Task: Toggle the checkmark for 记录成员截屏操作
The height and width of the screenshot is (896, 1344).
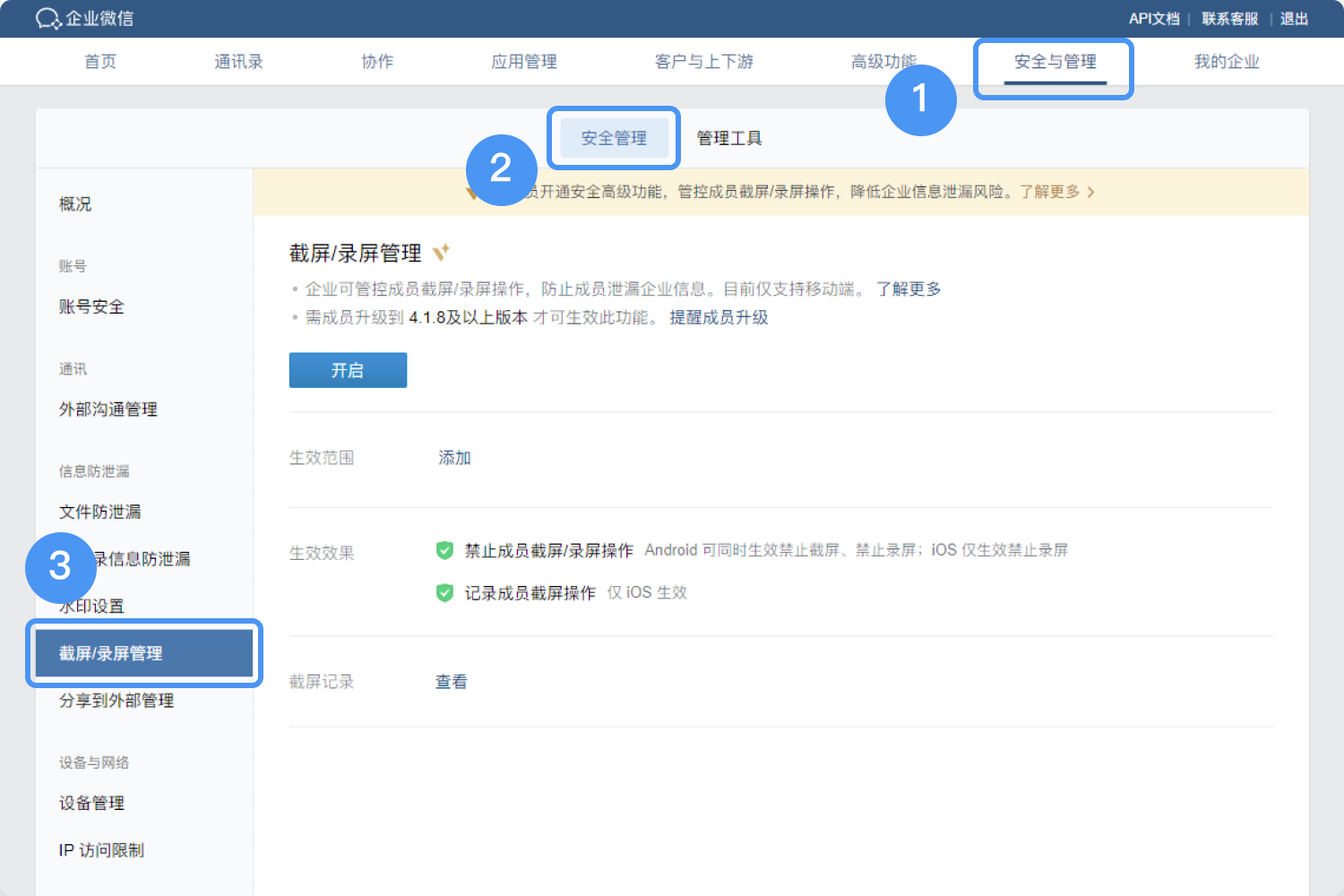Action: [444, 592]
